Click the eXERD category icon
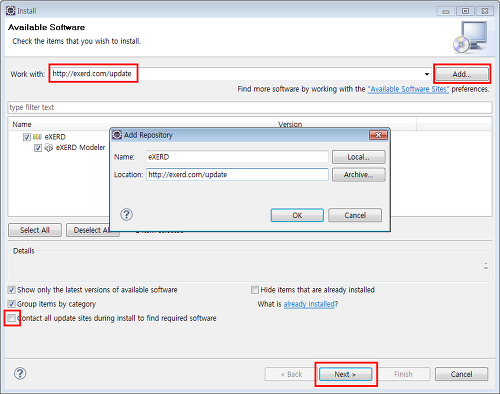 (37, 137)
